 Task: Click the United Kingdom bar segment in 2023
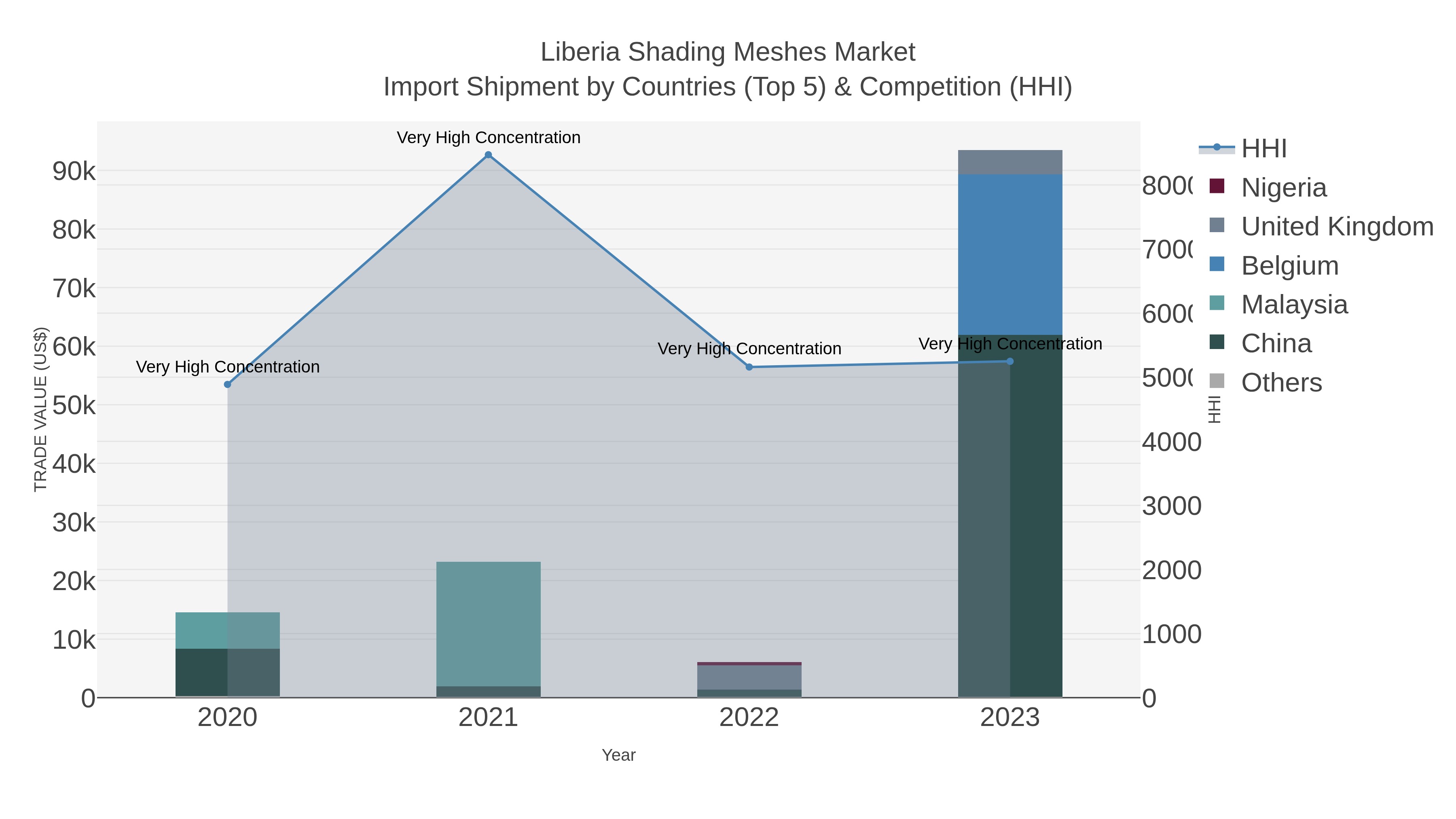1010,162
